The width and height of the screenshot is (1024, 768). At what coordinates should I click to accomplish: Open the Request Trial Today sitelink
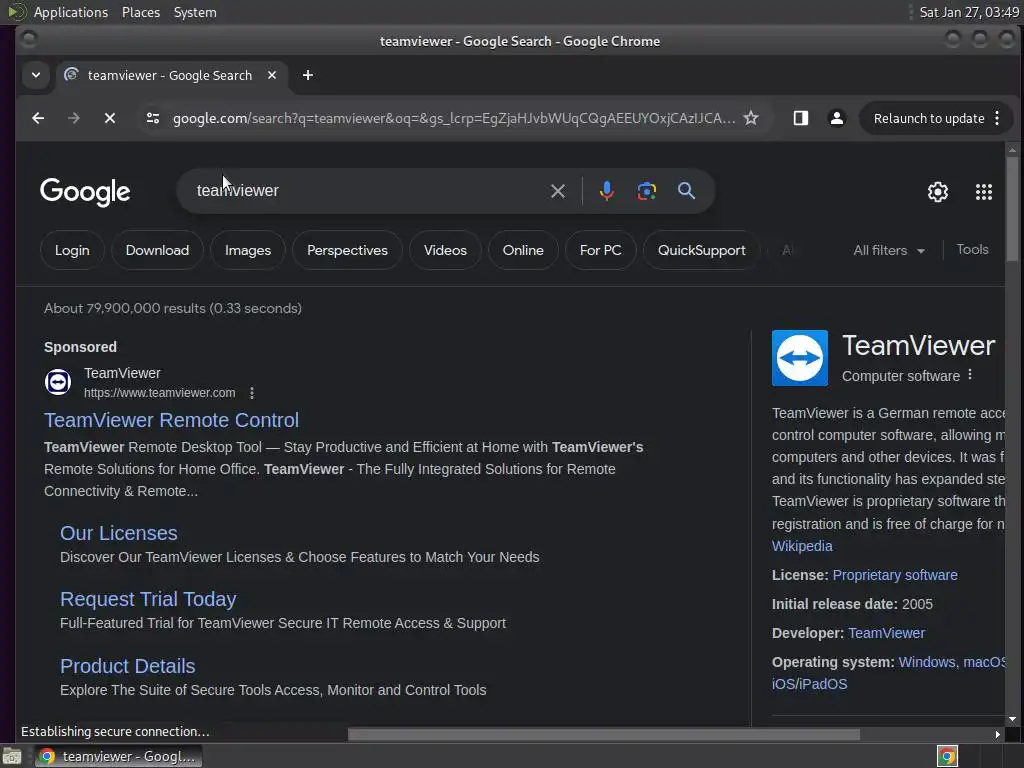(x=148, y=599)
